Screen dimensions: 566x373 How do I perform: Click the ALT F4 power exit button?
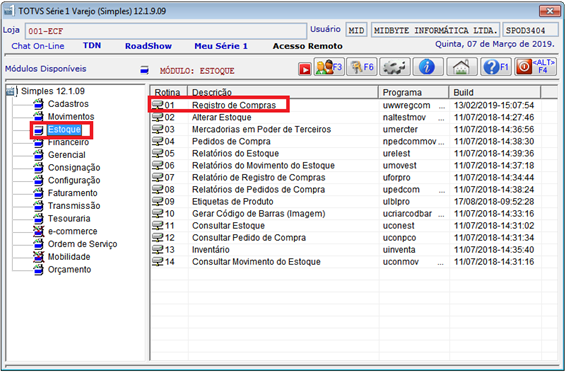535,67
